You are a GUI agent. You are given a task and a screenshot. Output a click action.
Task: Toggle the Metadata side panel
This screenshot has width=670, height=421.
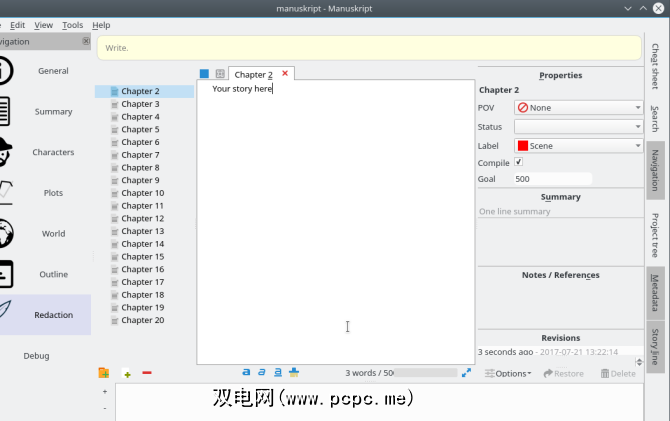(655, 292)
